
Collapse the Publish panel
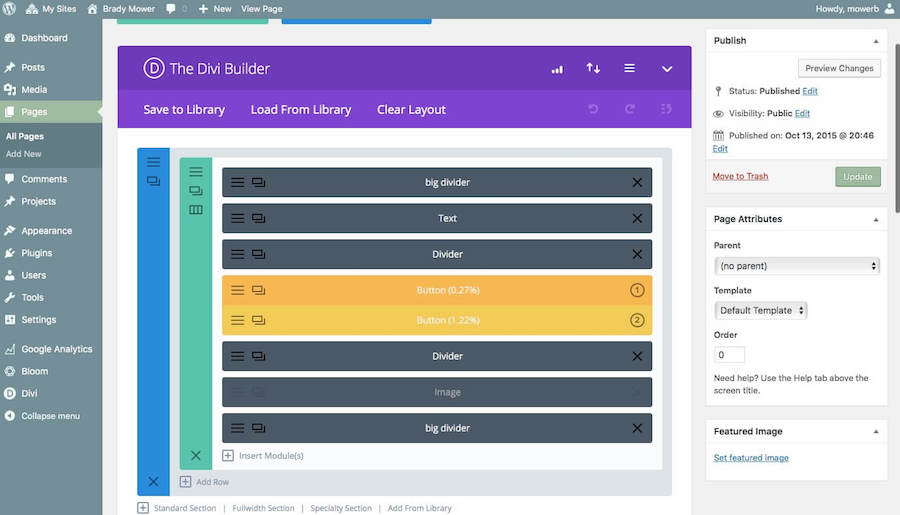coord(876,41)
